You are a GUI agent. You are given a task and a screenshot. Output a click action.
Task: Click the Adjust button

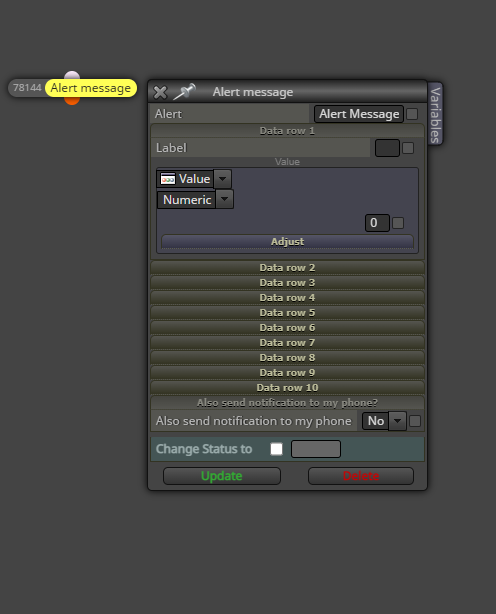coord(287,242)
